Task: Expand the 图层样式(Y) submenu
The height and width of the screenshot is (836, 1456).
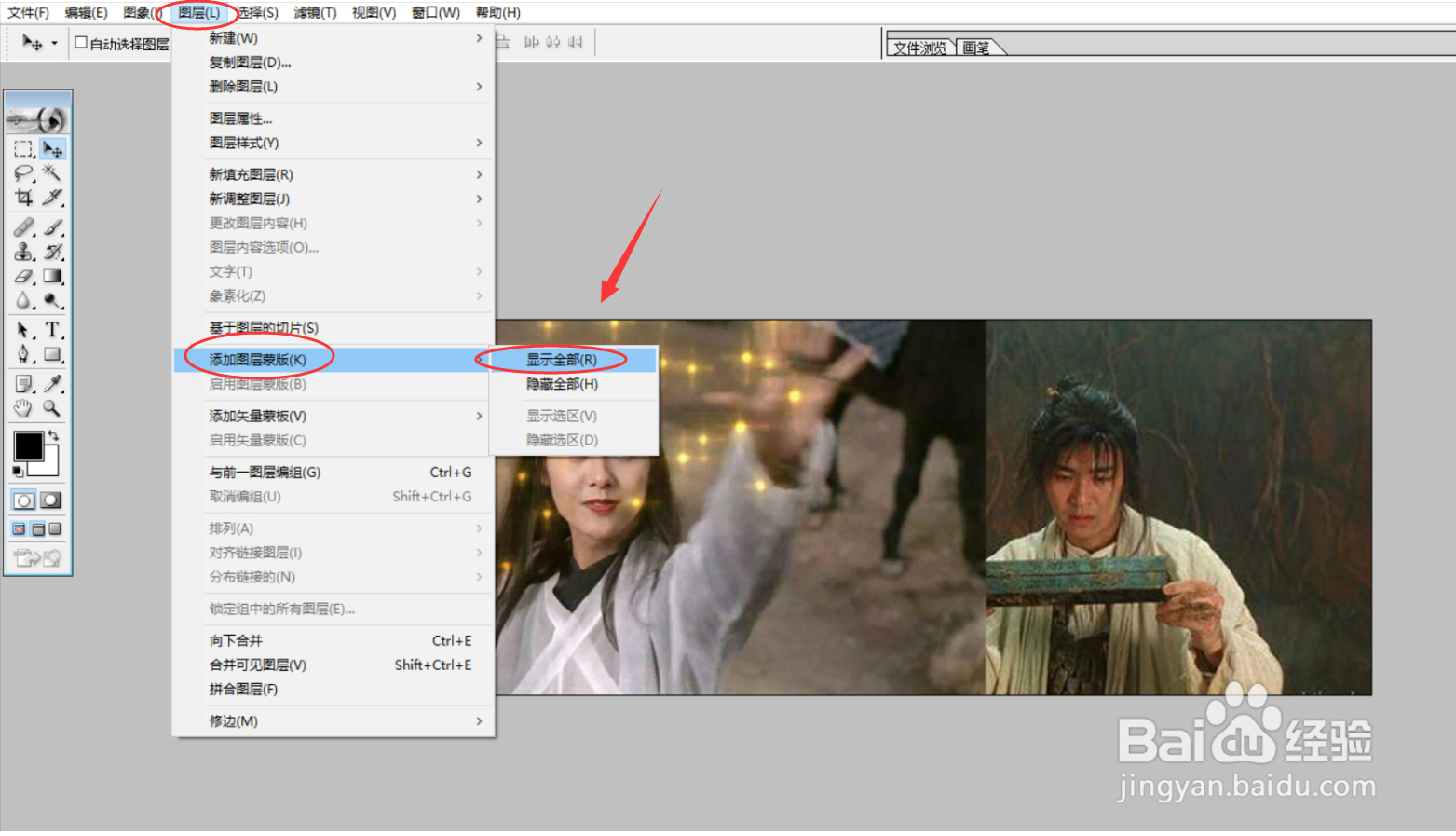Action: coord(333,143)
